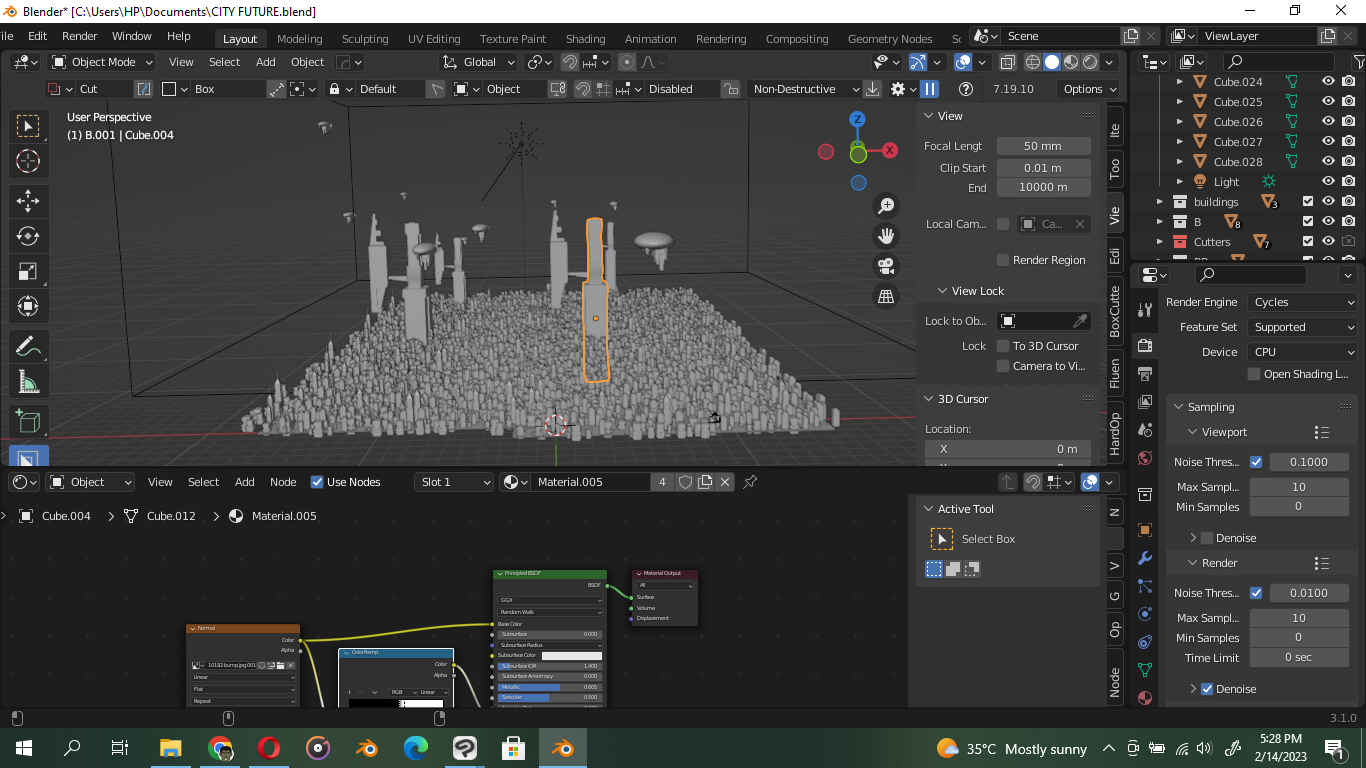Open the Render Engine dropdown showing Cycles

[1302, 301]
